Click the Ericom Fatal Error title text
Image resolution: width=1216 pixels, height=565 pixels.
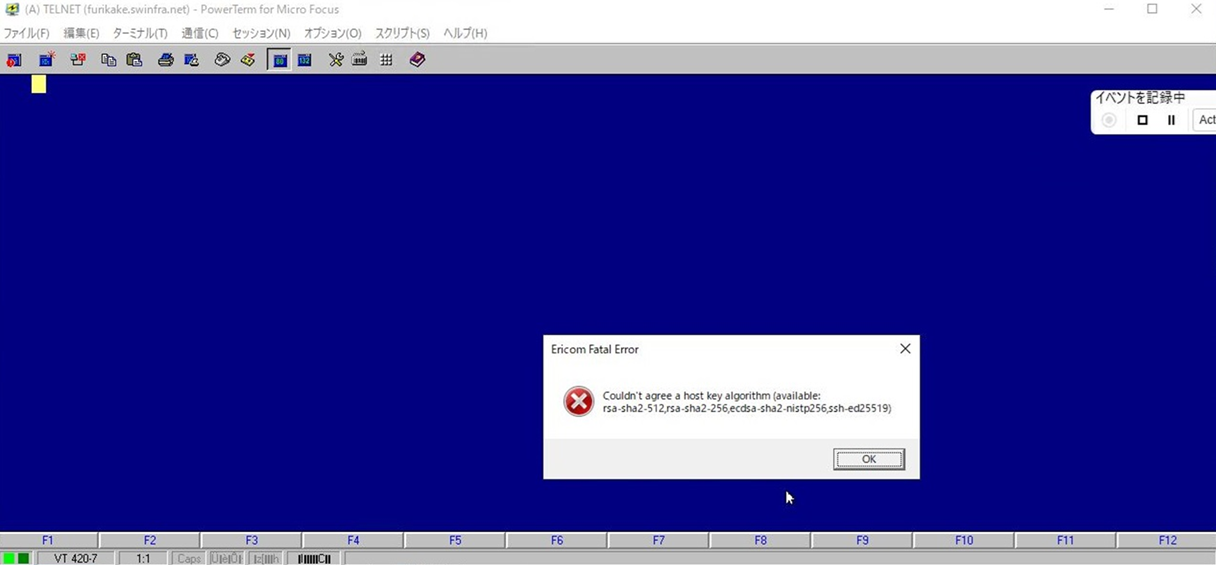595,349
